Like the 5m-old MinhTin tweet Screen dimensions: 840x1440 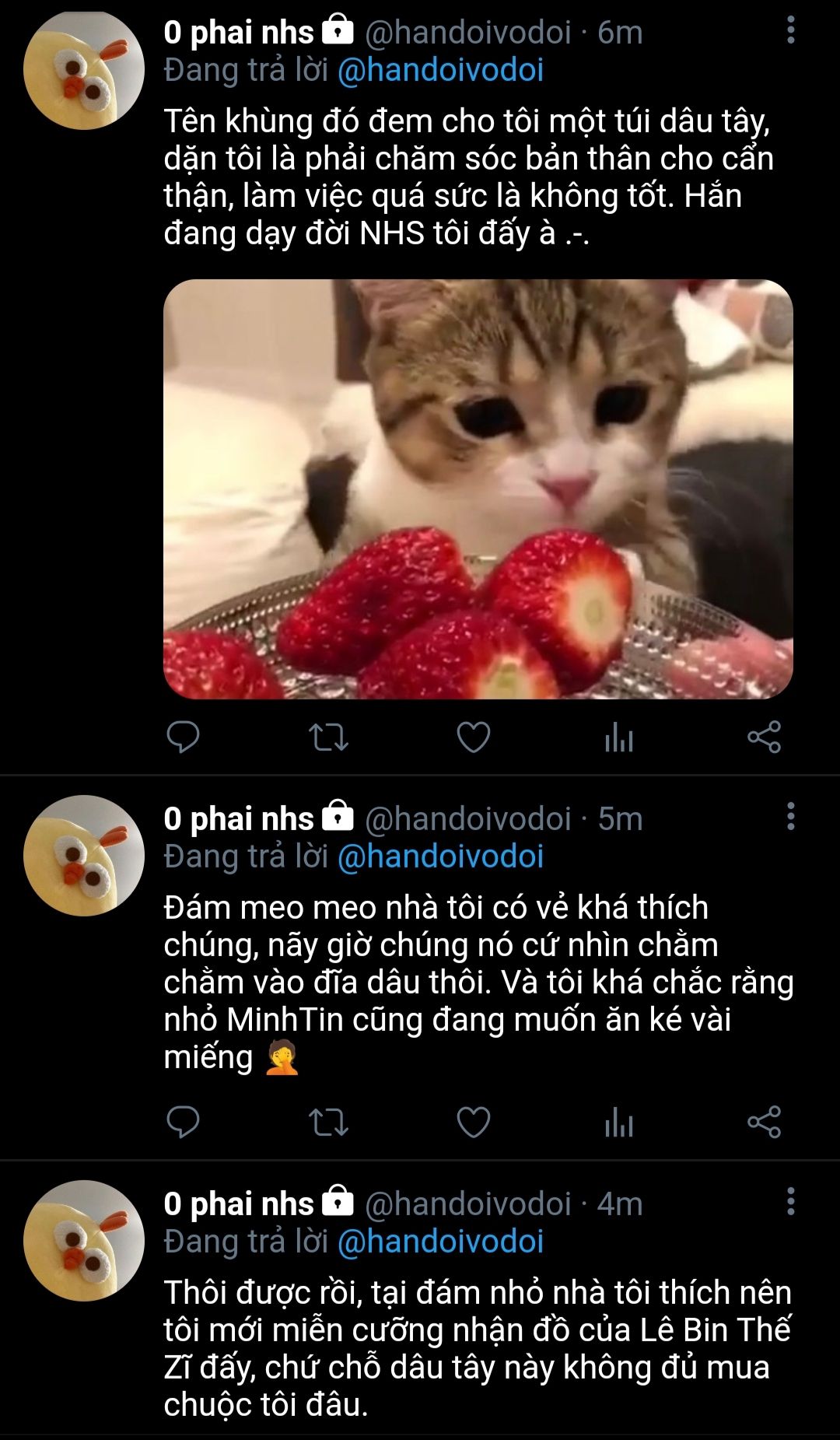pyautogui.click(x=473, y=1122)
